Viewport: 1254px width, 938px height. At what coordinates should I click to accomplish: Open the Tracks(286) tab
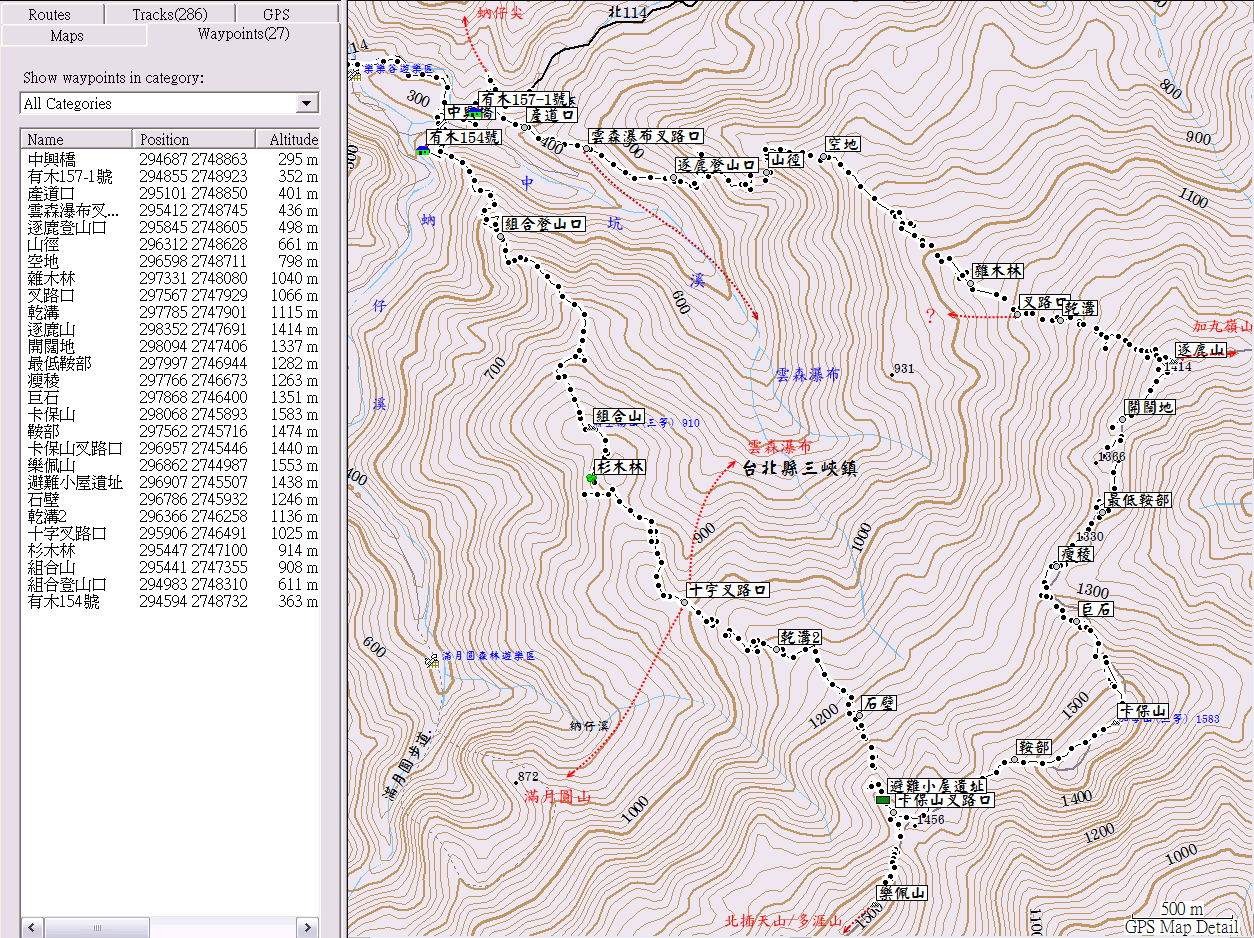tap(169, 14)
